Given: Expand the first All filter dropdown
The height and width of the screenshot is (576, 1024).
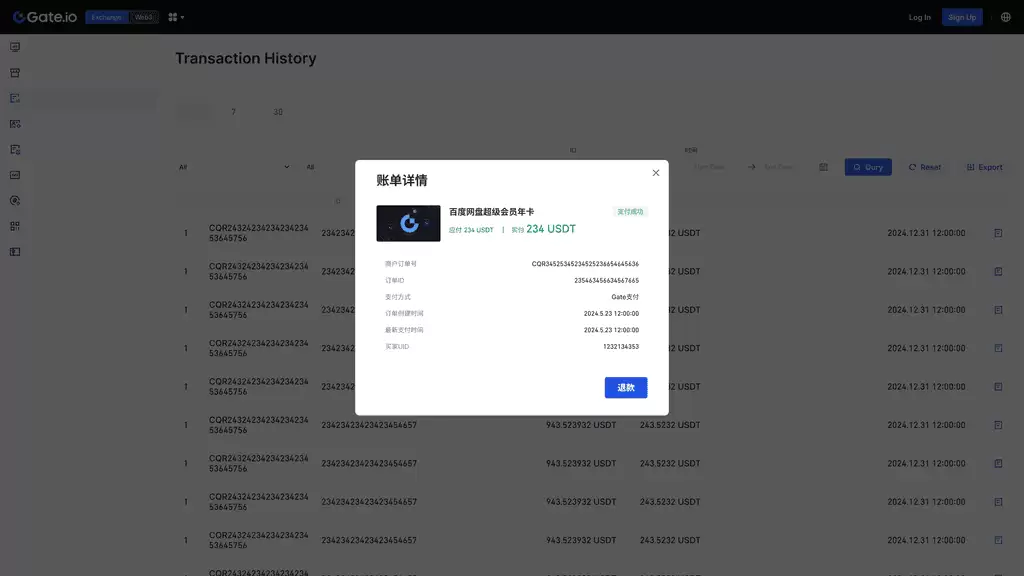Looking at the screenshot, I should point(234,167).
